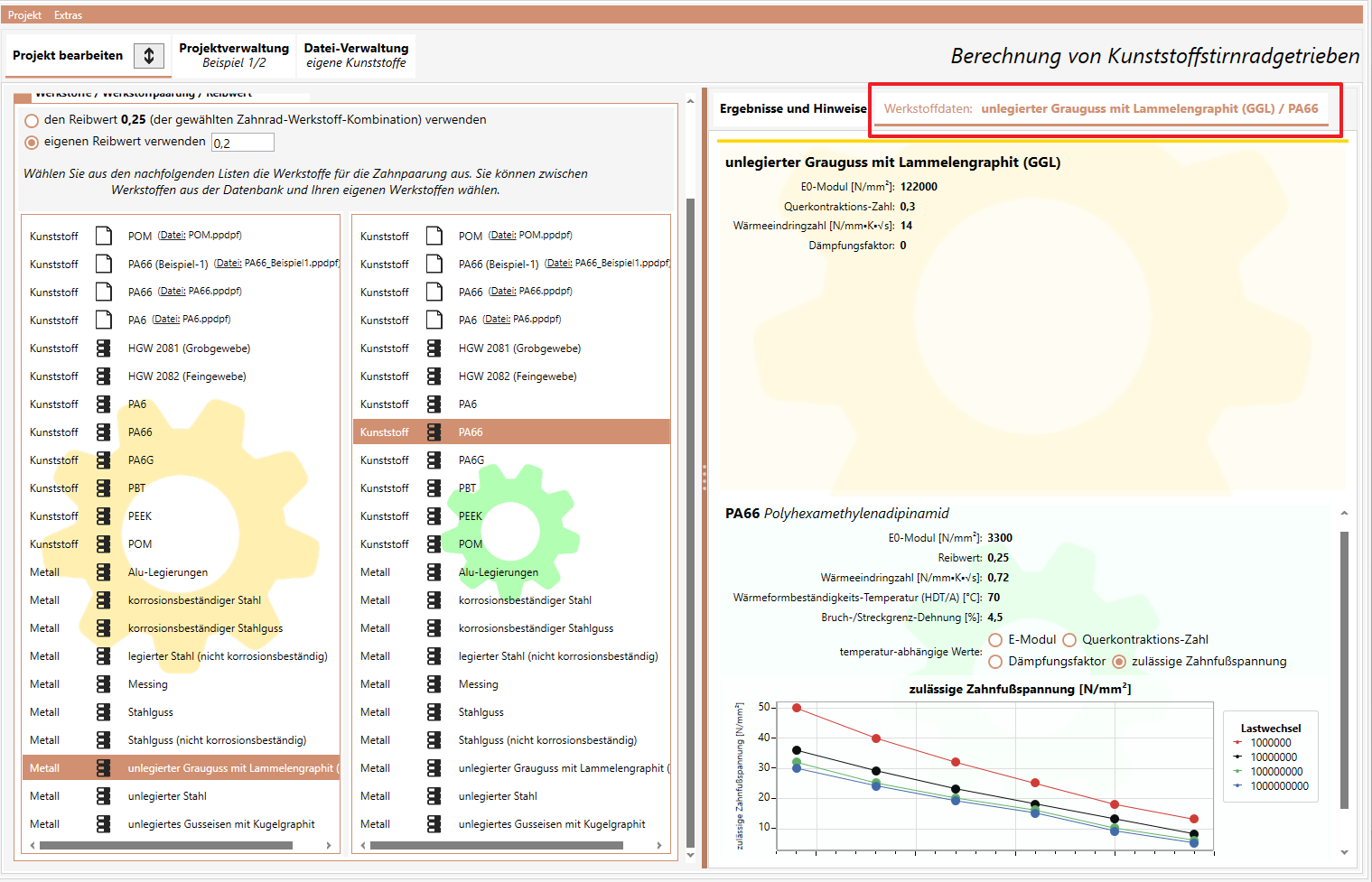Click file icon of PA6.ppdpf in right list

point(434,320)
